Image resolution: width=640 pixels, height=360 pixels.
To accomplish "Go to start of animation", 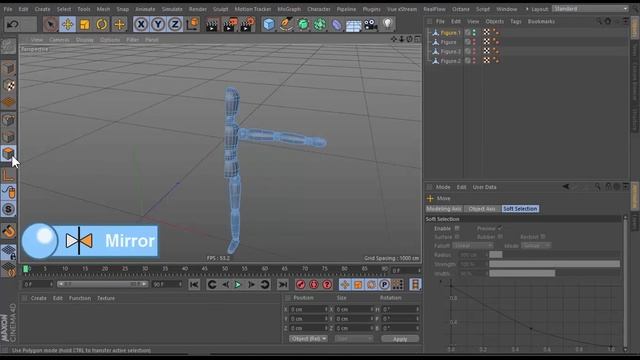I will coord(194,284).
